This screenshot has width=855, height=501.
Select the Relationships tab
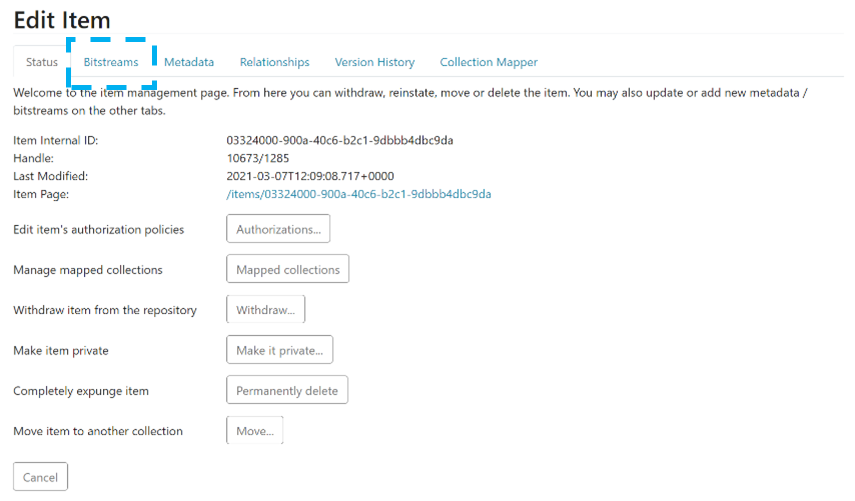coord(274,62)
